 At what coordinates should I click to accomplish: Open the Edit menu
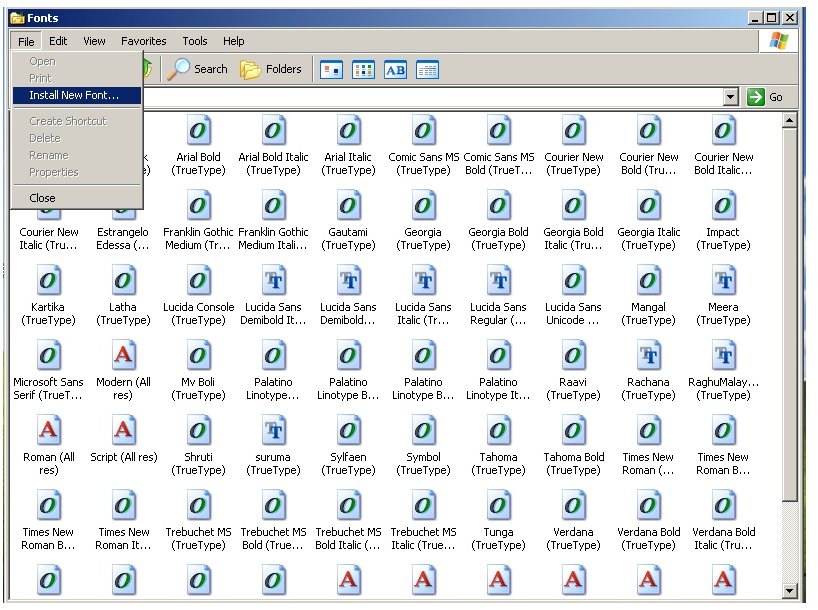58,41
